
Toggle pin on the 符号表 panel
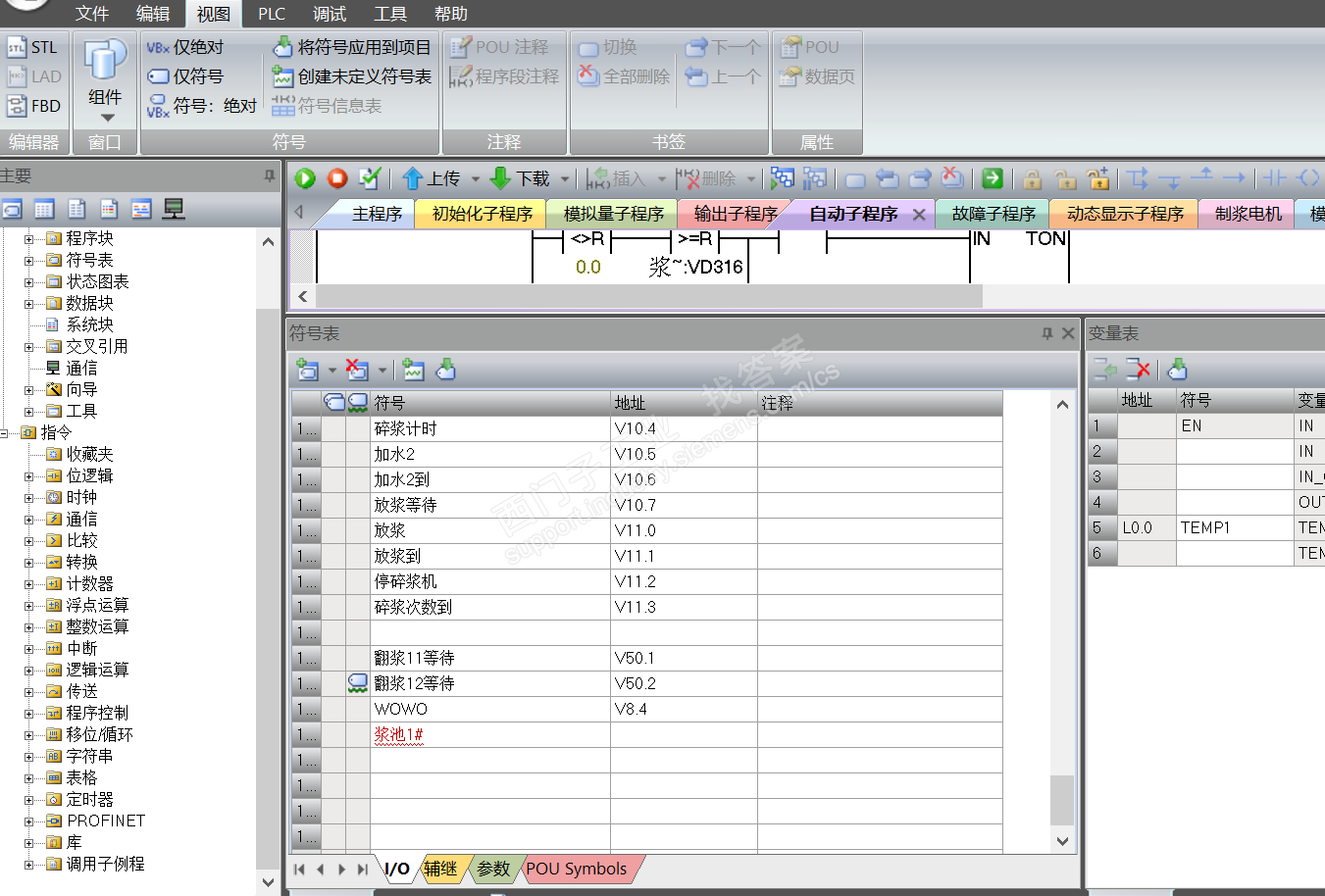tap(1047, 333)
